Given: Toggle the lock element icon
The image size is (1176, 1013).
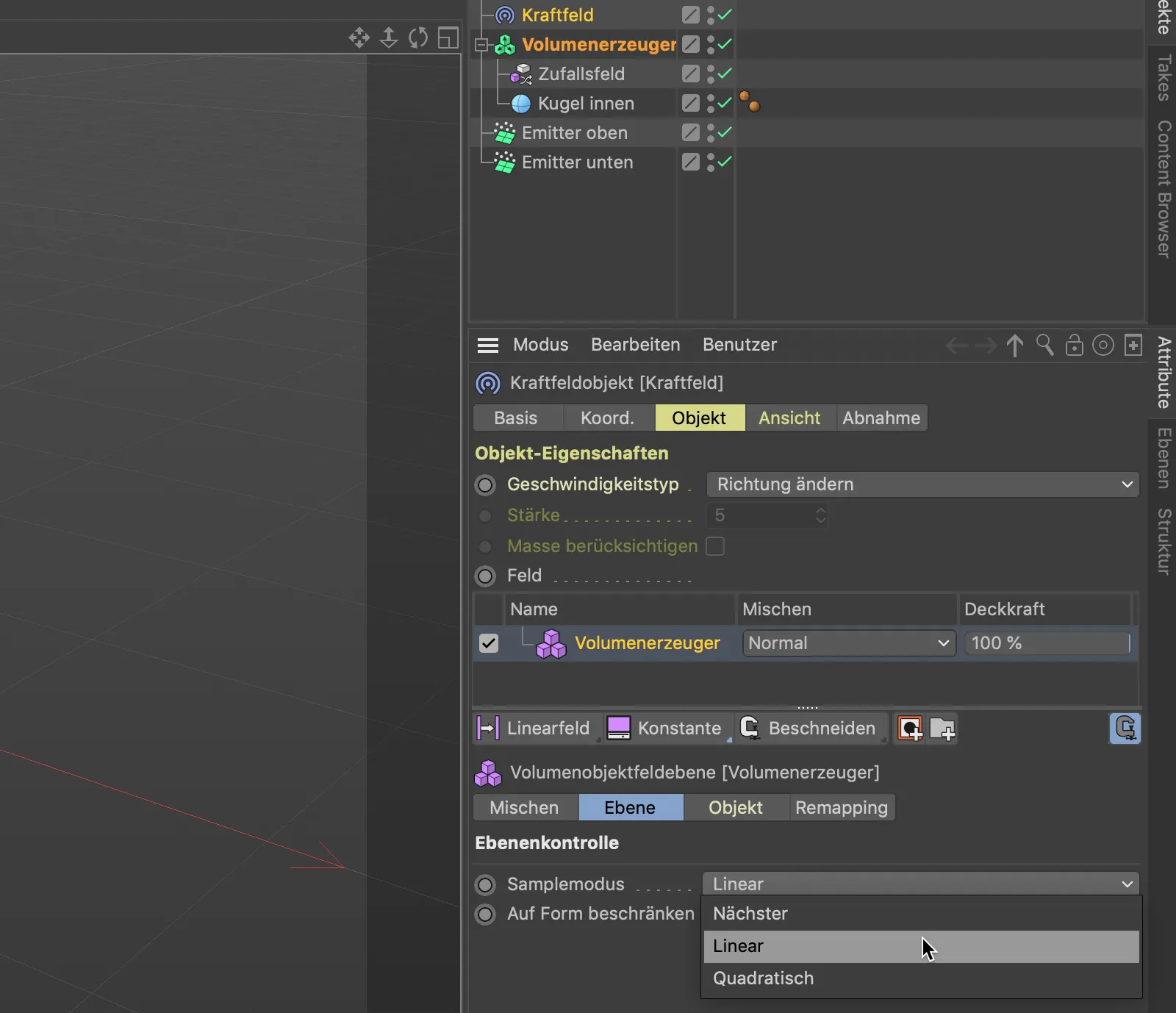Looking at the screenshot, I should point(1075,345).
